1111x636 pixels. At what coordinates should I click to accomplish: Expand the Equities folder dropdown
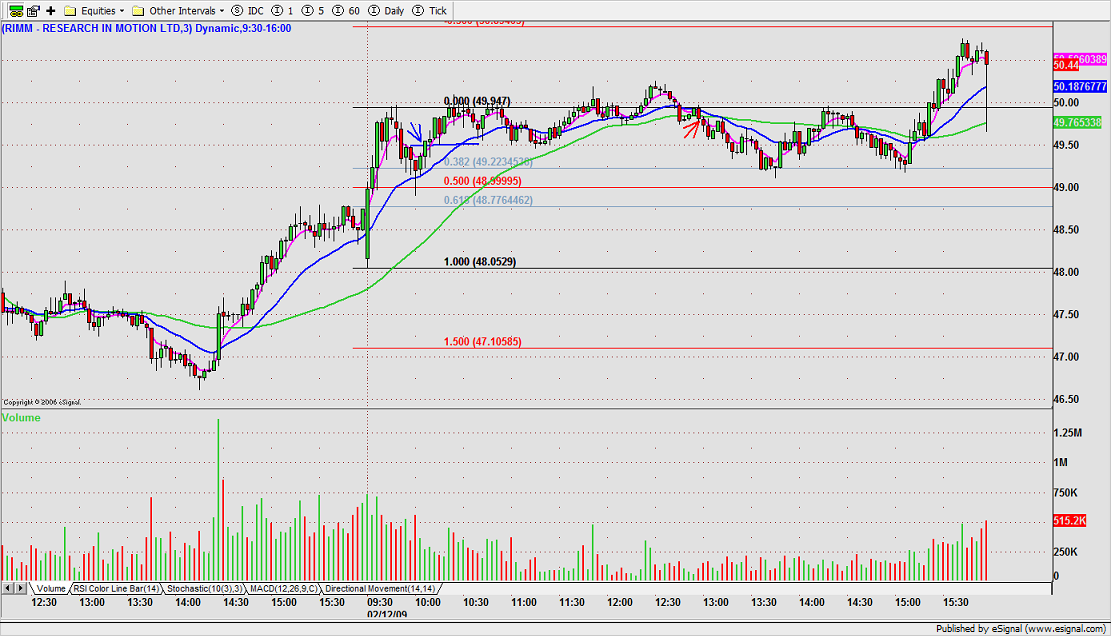pyautogui.click(x=94, y=11)
